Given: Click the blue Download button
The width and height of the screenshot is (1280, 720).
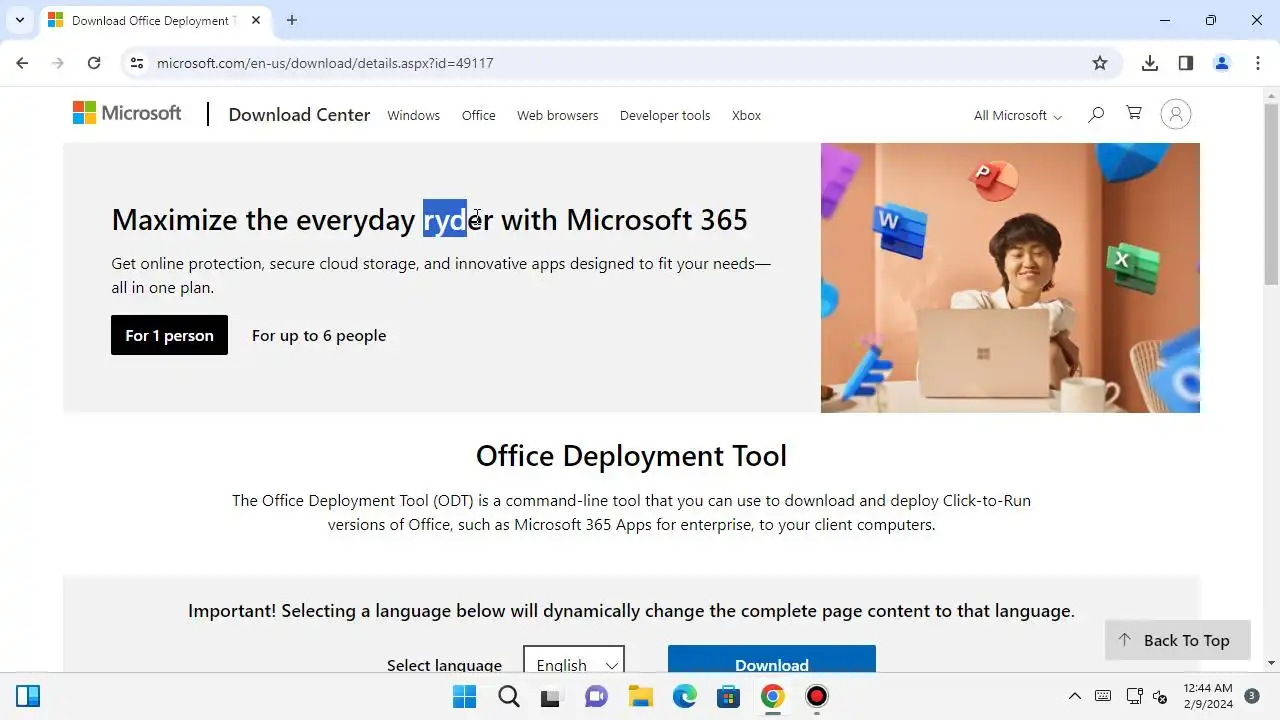Looking at the screenshot, I should tap(772, 659).
